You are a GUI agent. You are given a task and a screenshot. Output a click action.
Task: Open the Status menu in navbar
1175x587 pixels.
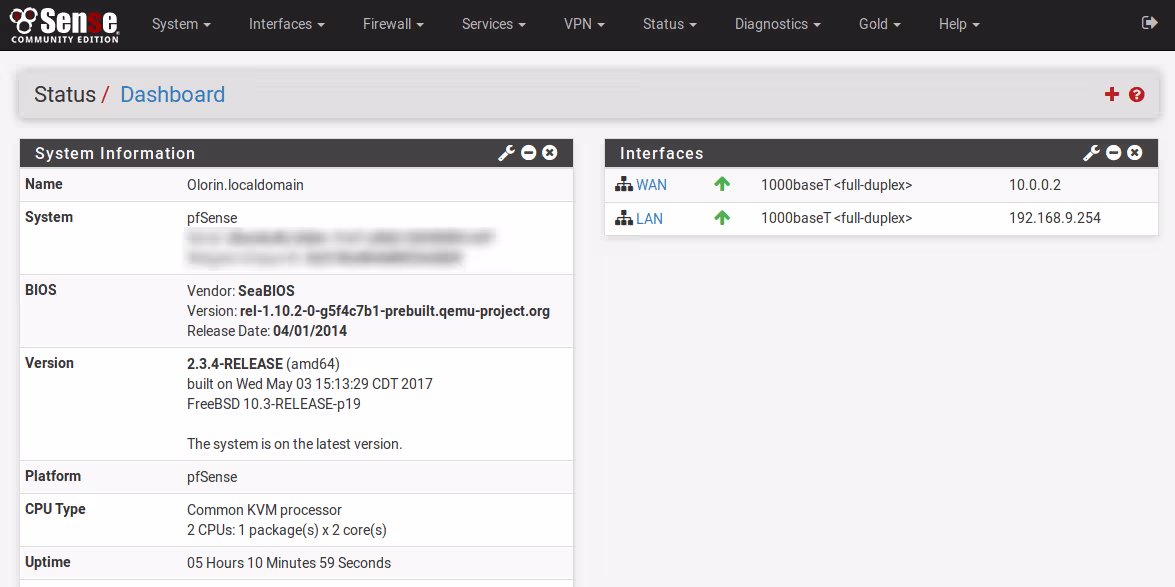(669, 24)
